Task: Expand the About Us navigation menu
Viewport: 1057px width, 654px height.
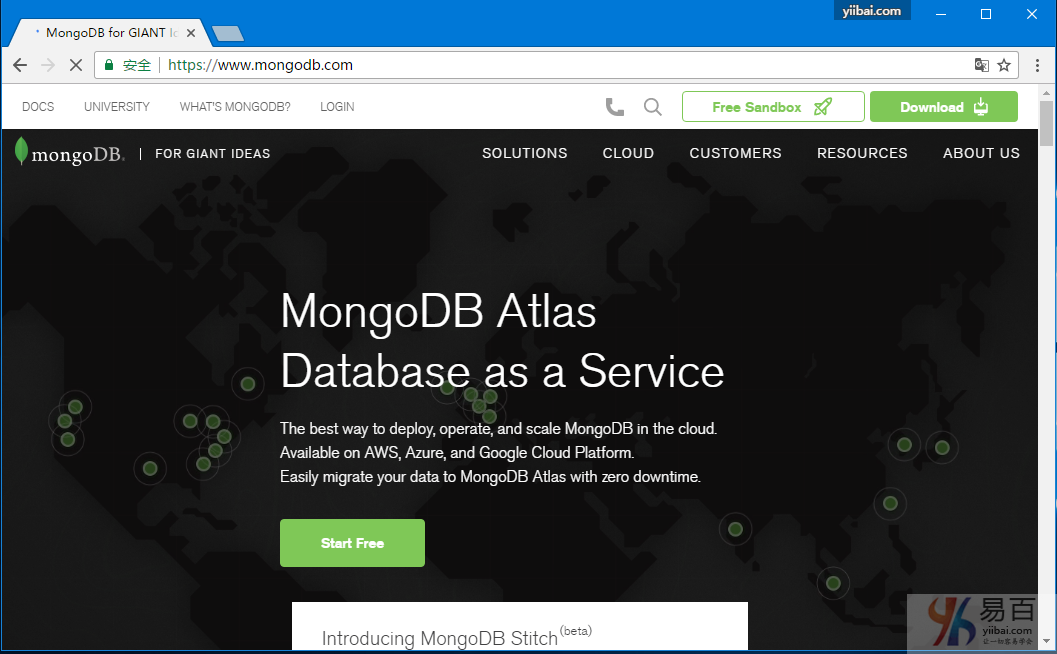Action: click(981, 153)
